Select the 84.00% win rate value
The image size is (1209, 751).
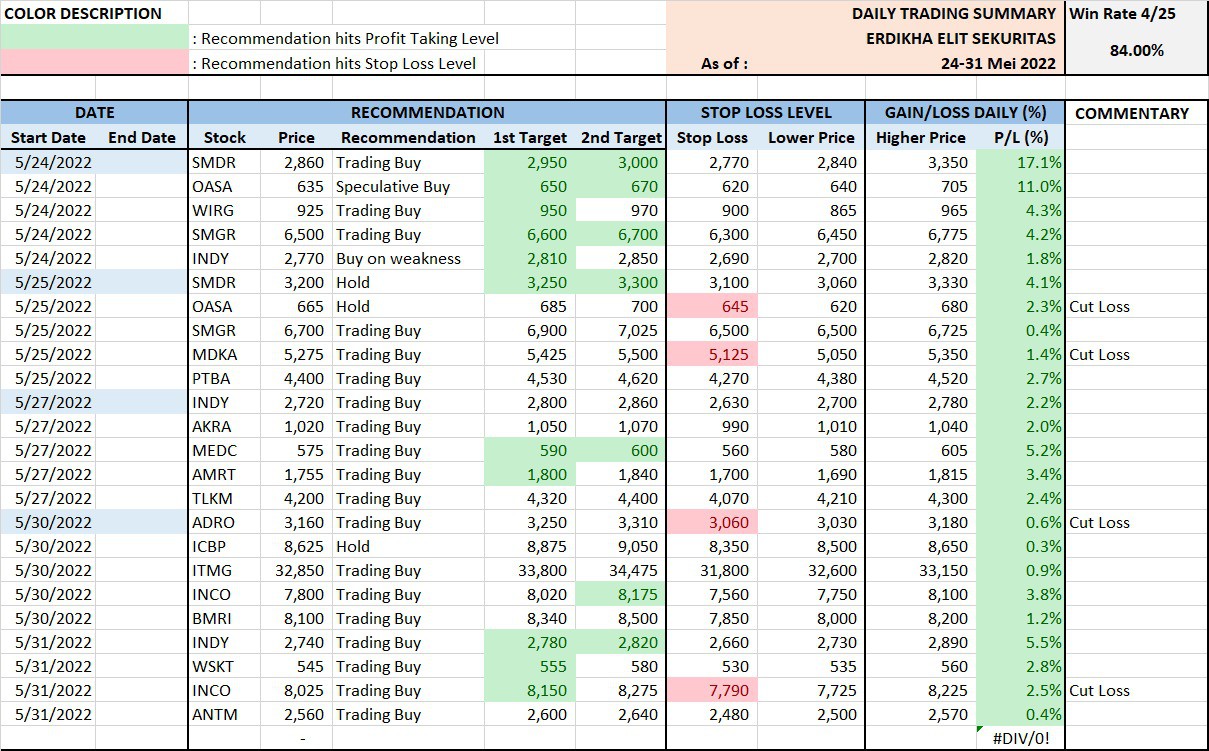[1136, 50]
